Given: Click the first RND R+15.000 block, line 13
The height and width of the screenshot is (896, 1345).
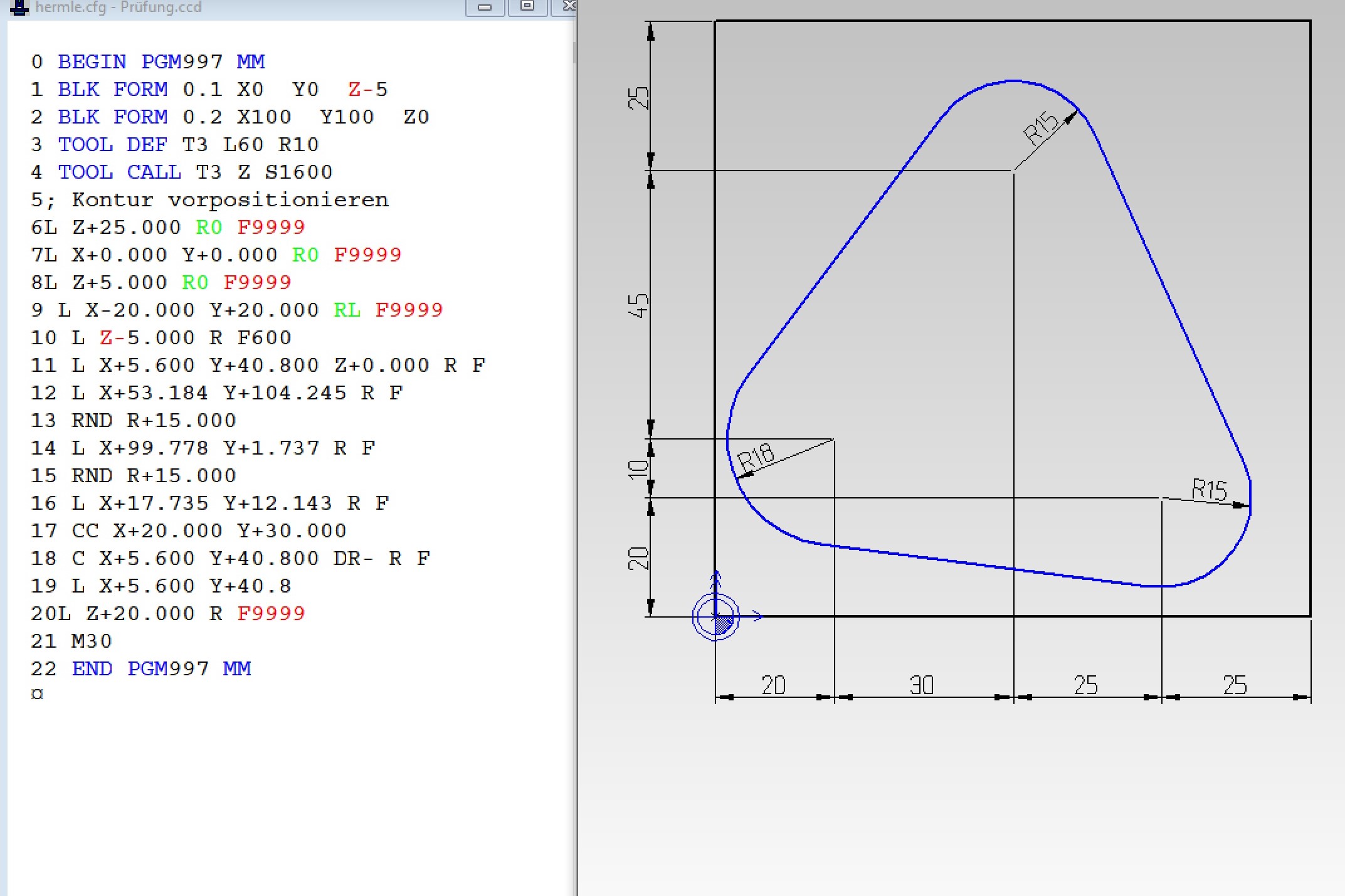Looking at the screenshot, I should pyautogui.click(x=134, y=420).
